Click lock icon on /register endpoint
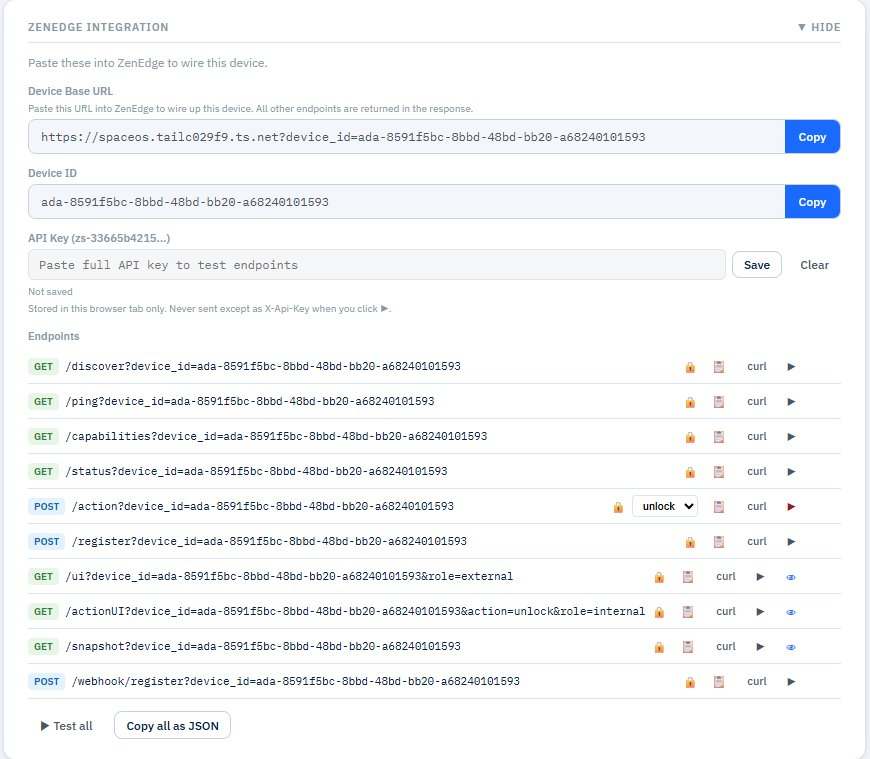870x759 pixels. click(690, 542)
